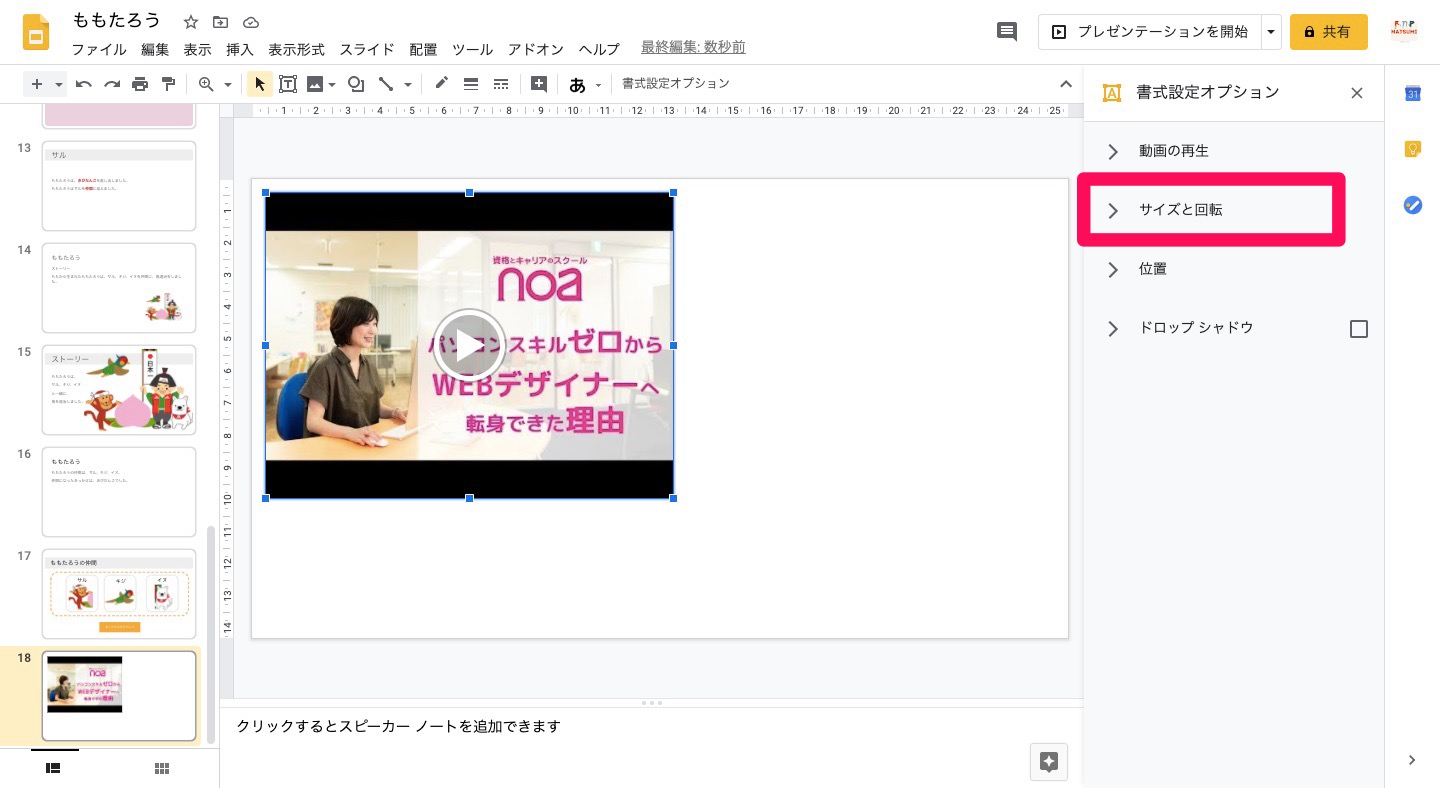Click the insert image icon
Viewport: 1440px width, 788px height.
coord(315,84)
